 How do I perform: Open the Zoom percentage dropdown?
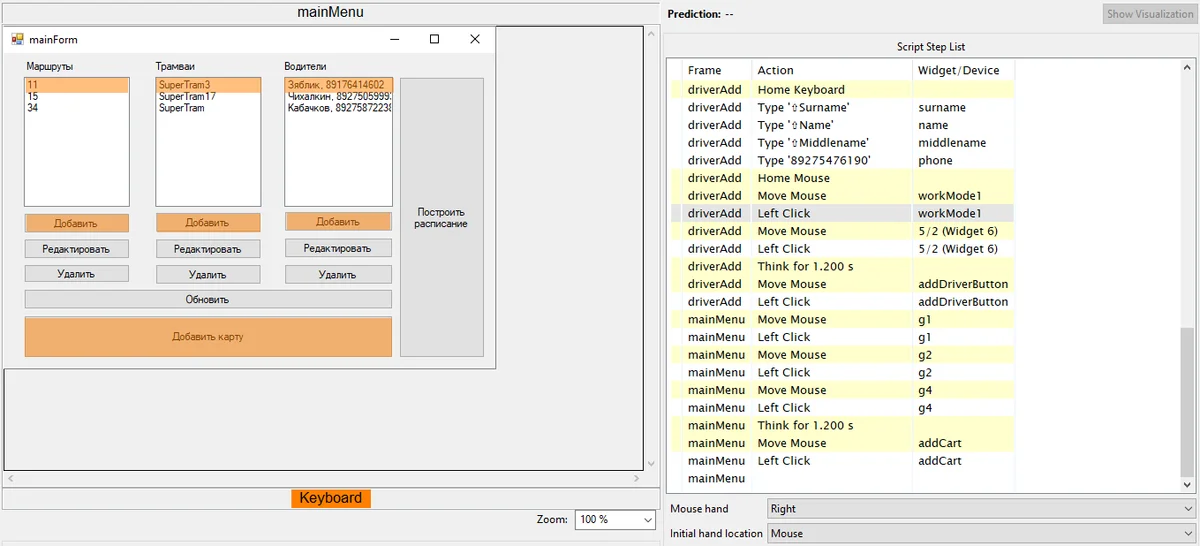[x=614, y=520]
